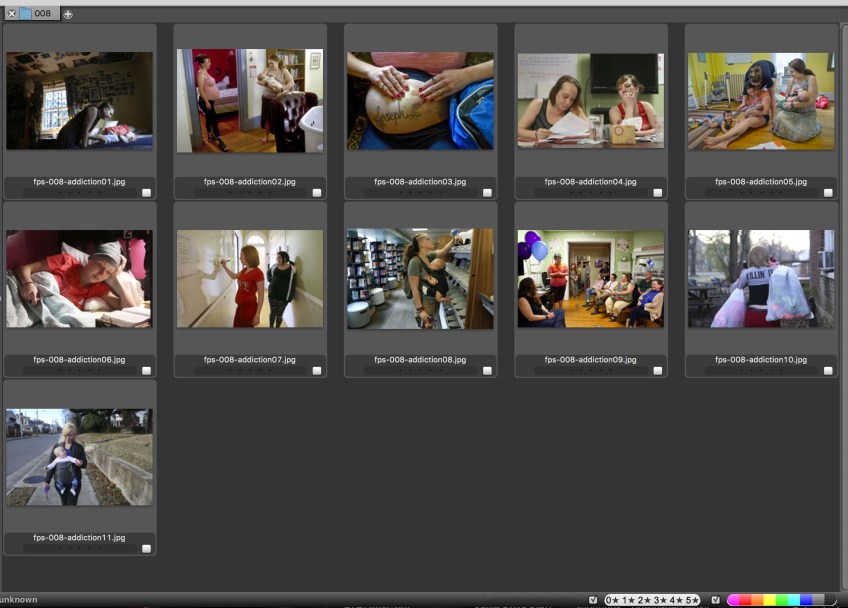Select the fps-008-addiction06.jpg thumbnail

click(x=79, y=278)
